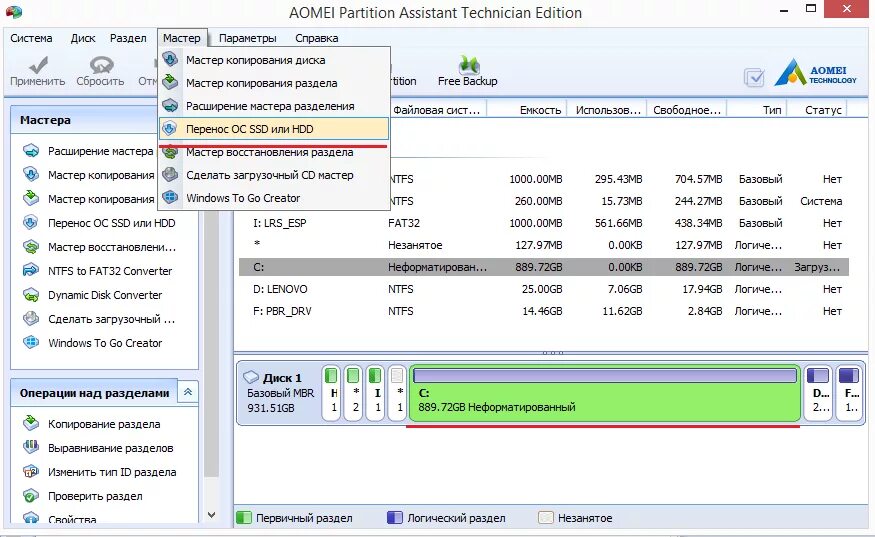
Task: Open Выравнивание разделов operation link
Action: tap(110, 448)
